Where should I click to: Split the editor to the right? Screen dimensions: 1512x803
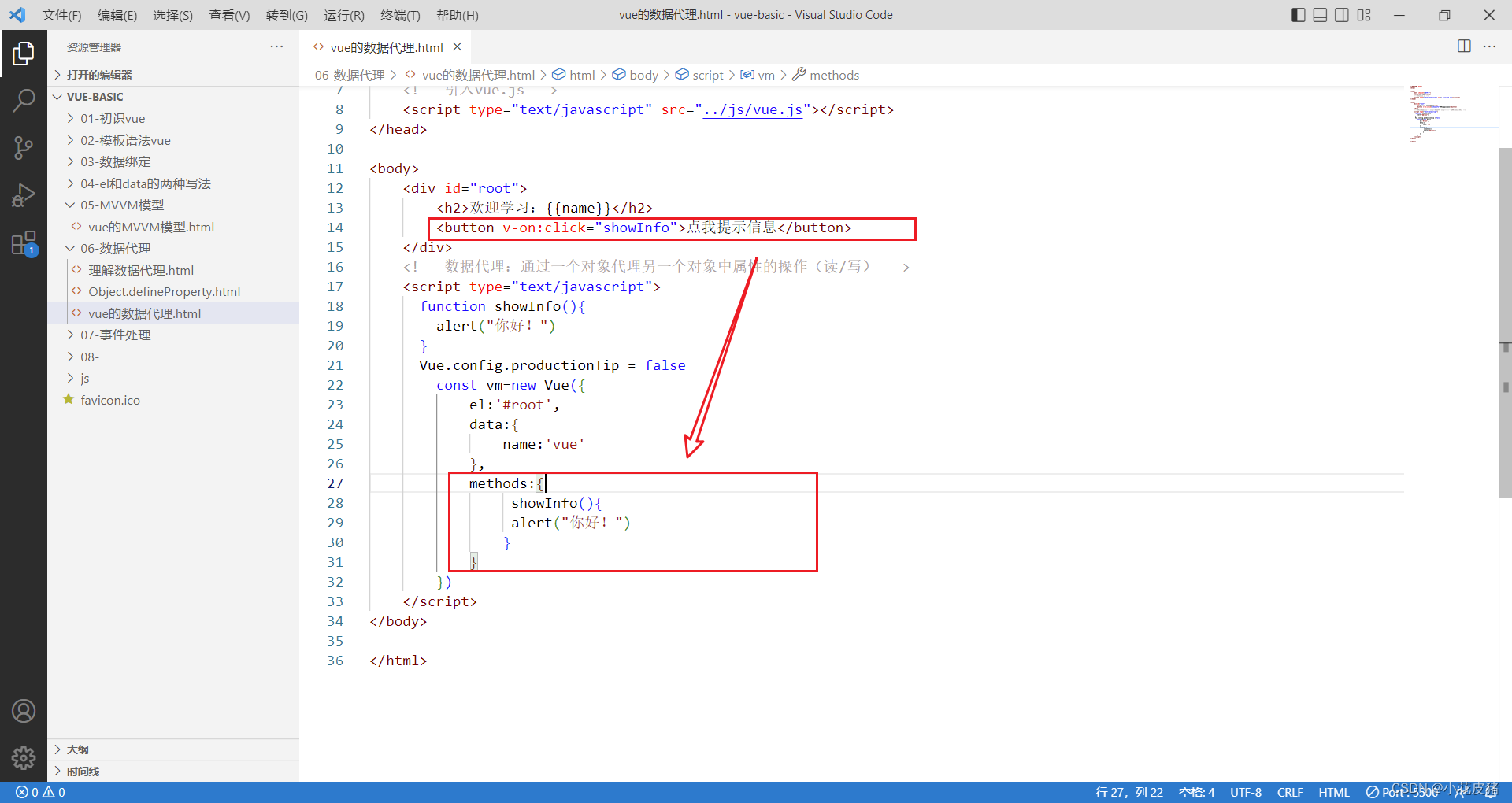coord(1464,46)
